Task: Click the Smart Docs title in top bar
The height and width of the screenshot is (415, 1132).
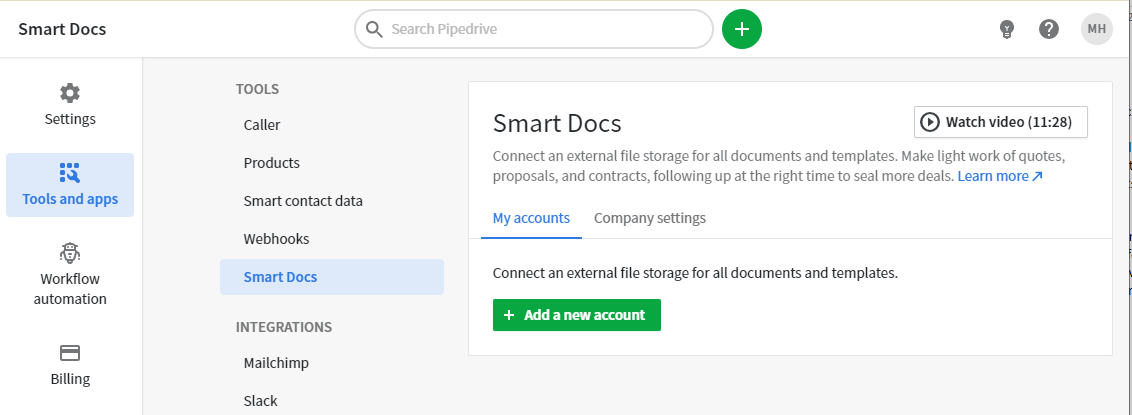Action: coord(62,30)
